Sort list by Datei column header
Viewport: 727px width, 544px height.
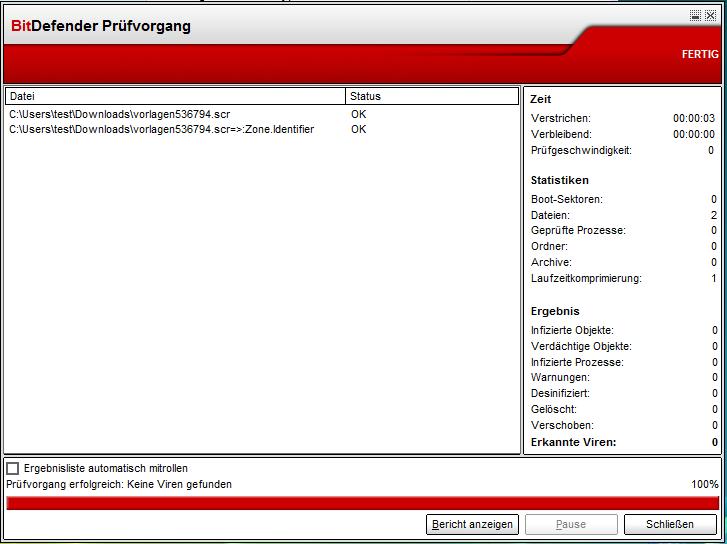coord(175,96)
